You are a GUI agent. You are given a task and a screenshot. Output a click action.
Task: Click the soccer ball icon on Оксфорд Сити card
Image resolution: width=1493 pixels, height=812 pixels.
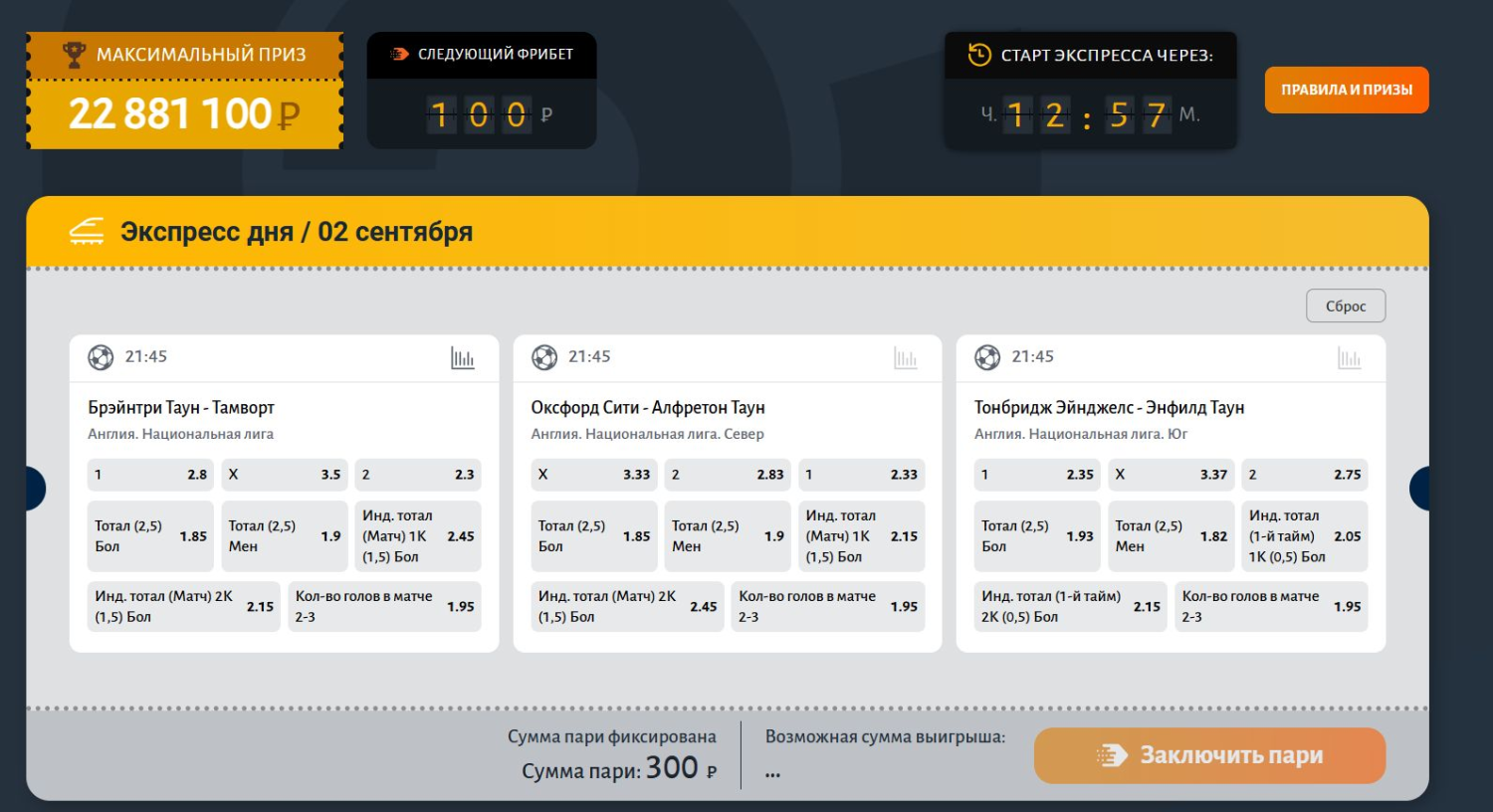tap(544, 357)
